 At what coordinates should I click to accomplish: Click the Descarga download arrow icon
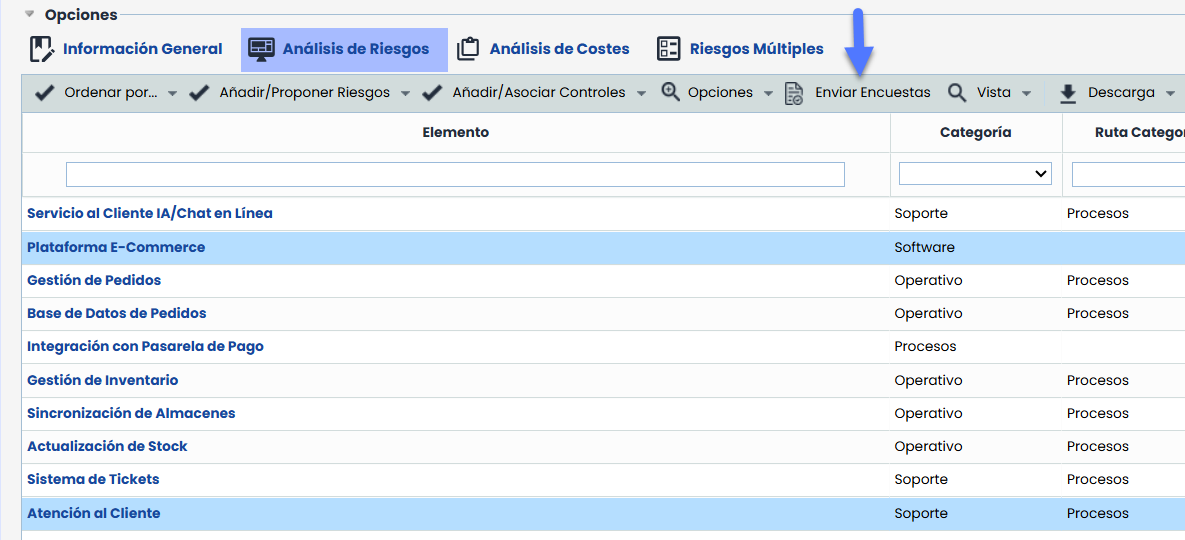coord(1068,93)
